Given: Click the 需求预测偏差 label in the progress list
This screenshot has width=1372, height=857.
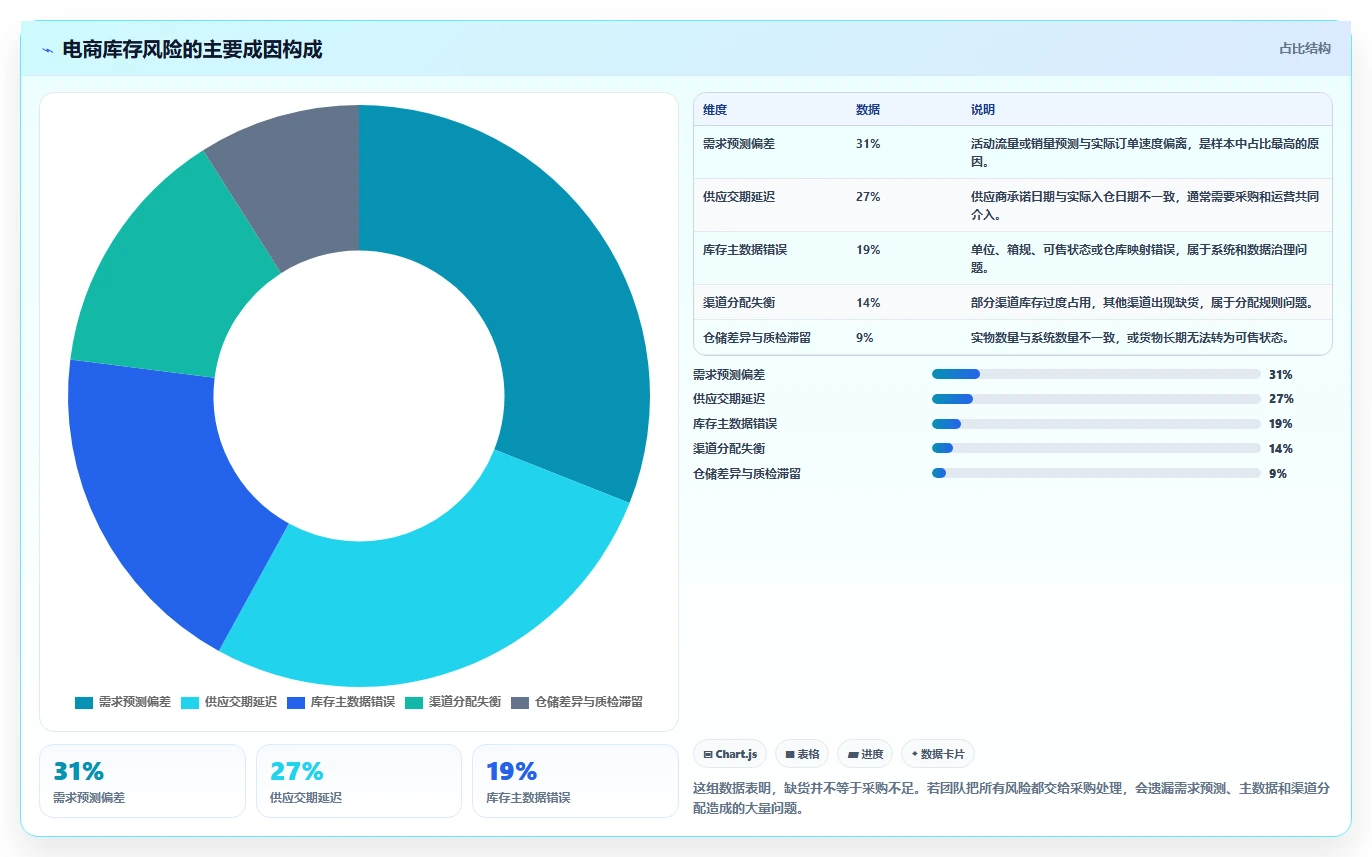Looking at the screenshot, I should point(729,375).
